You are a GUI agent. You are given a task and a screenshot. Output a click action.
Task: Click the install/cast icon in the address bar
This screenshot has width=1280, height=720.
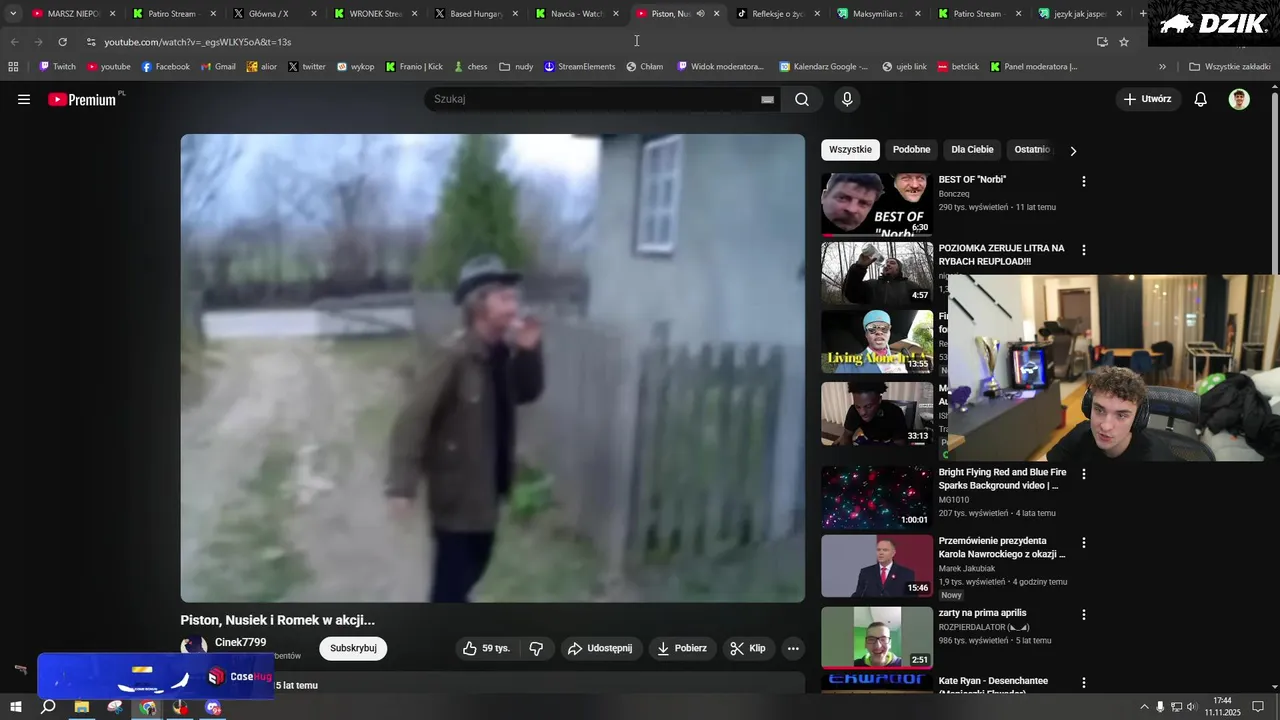(1102, 42)
